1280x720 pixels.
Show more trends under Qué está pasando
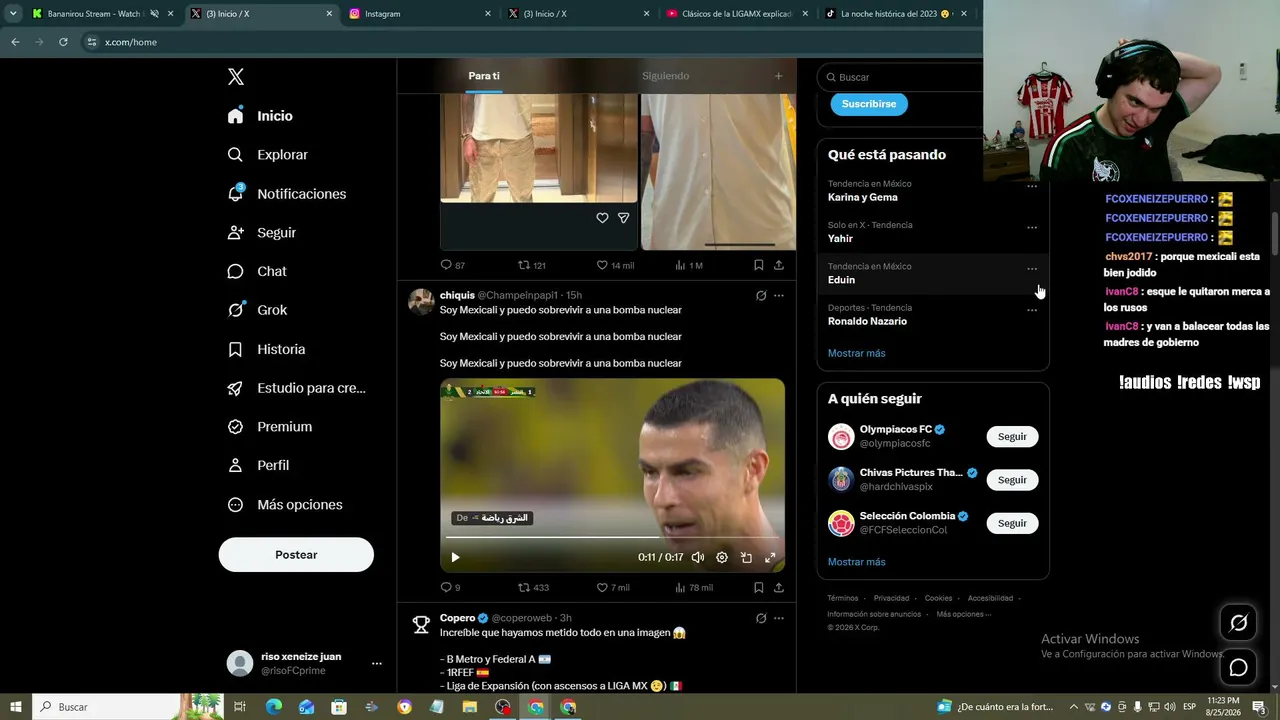pyautogui.click(x=856, y=353)
